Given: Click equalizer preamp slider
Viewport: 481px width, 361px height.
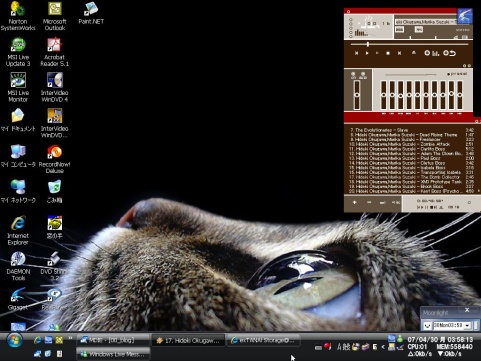Looking at the screenshot, I should pos(357,95).
